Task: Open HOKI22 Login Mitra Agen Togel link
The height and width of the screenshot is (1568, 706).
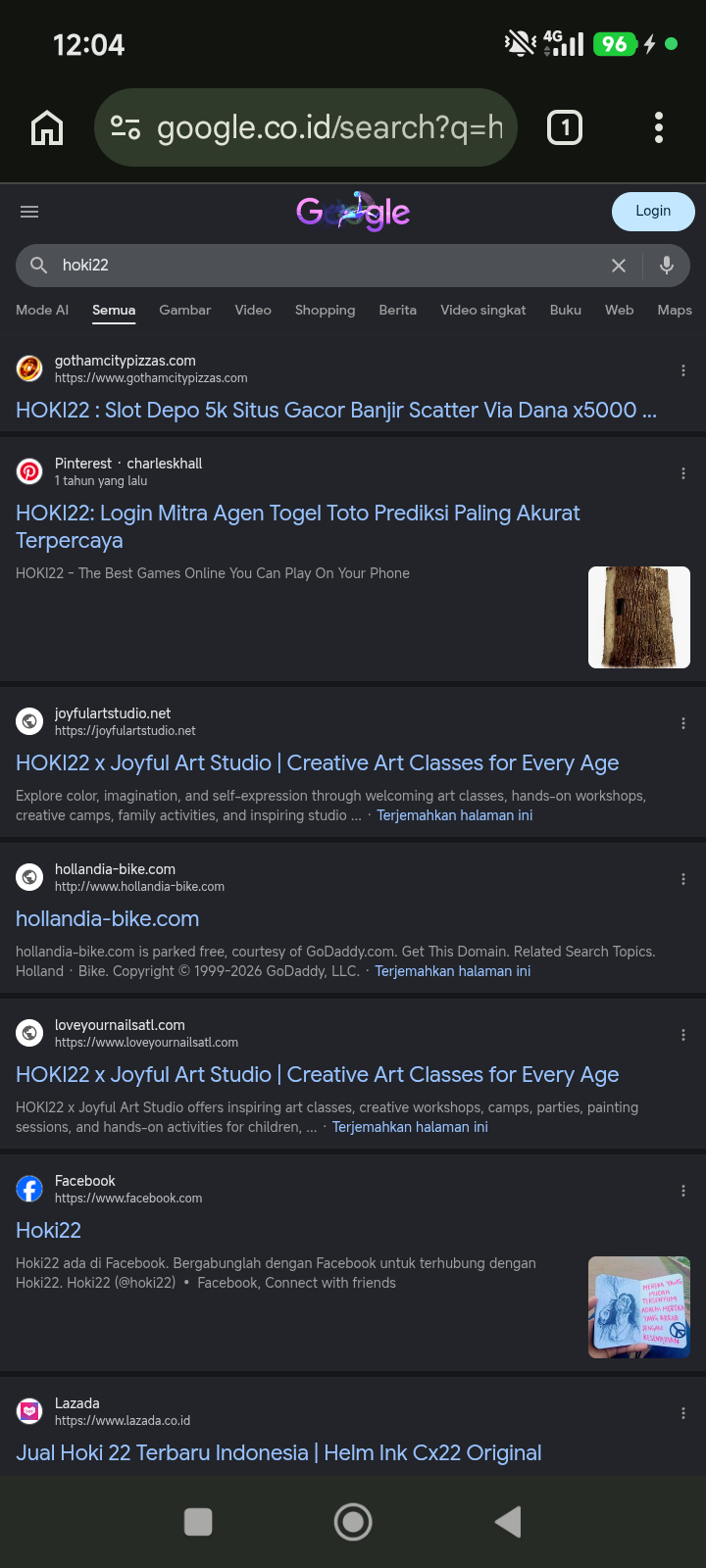Action: (298, 526)
